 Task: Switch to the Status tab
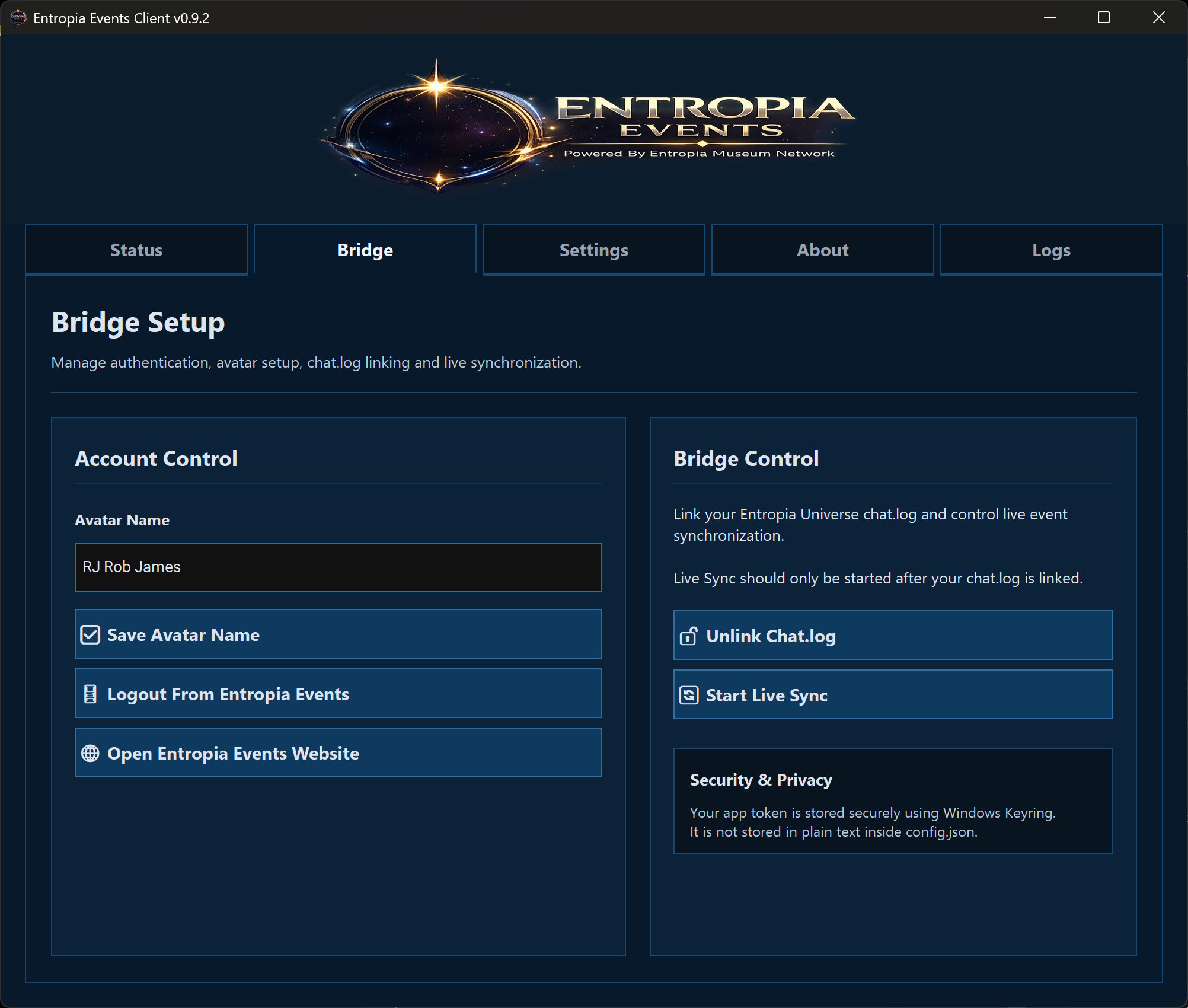tap(136, 250)
